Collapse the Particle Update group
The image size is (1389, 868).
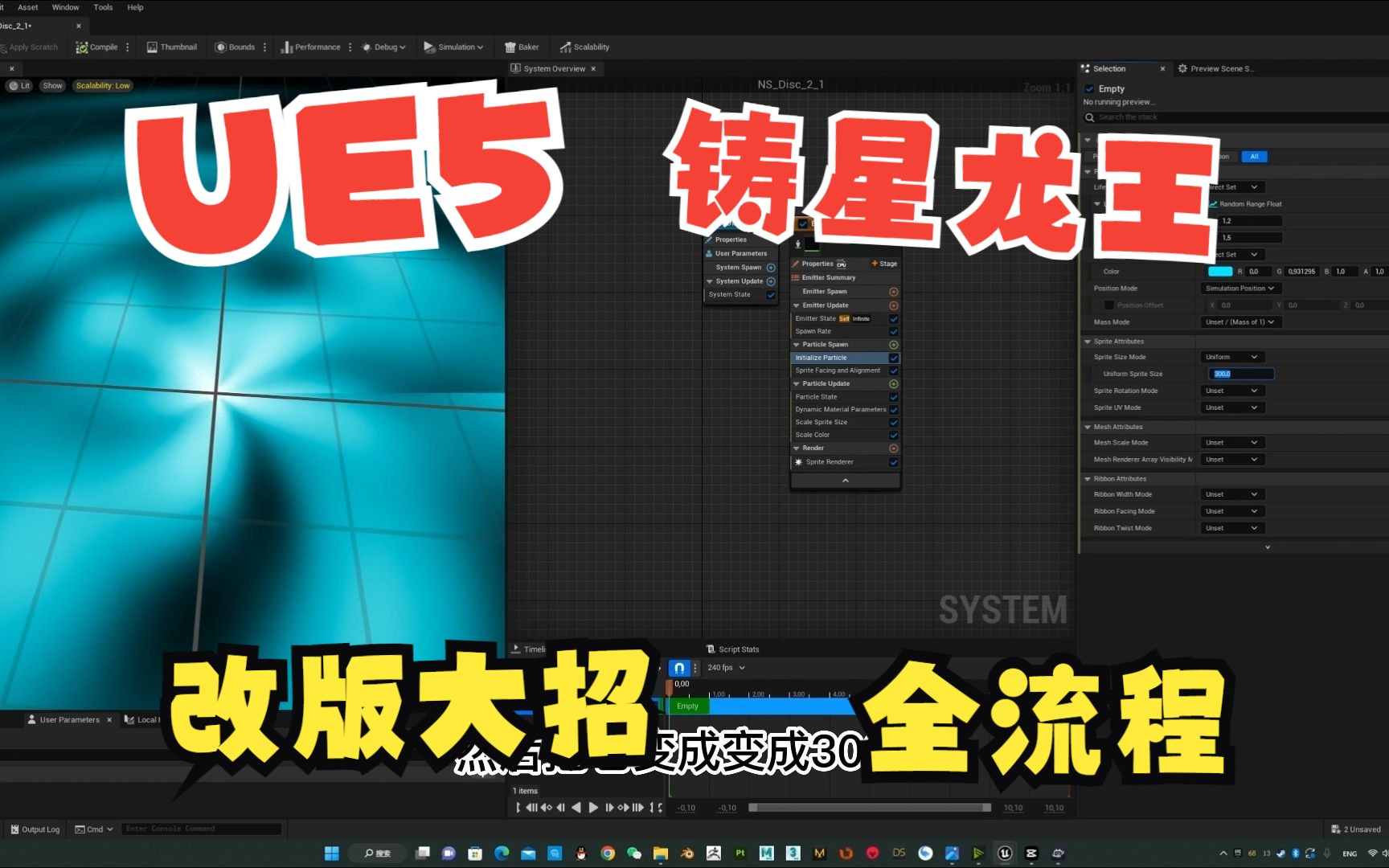[x=797, y=384]
